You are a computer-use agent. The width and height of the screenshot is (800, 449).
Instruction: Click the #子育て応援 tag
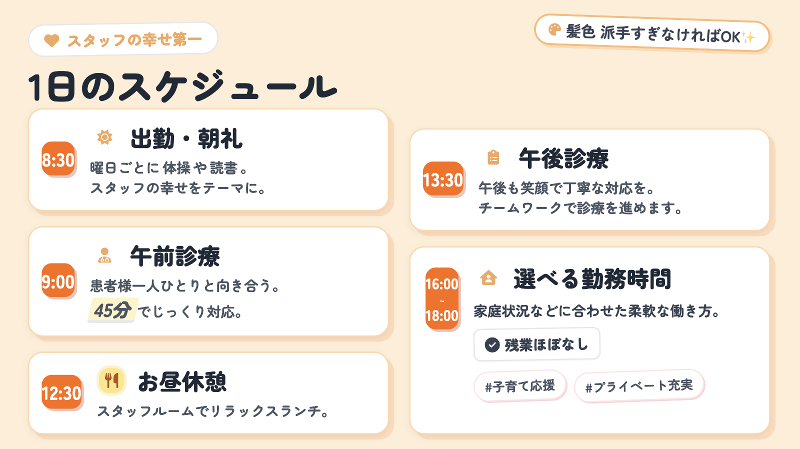520,386
